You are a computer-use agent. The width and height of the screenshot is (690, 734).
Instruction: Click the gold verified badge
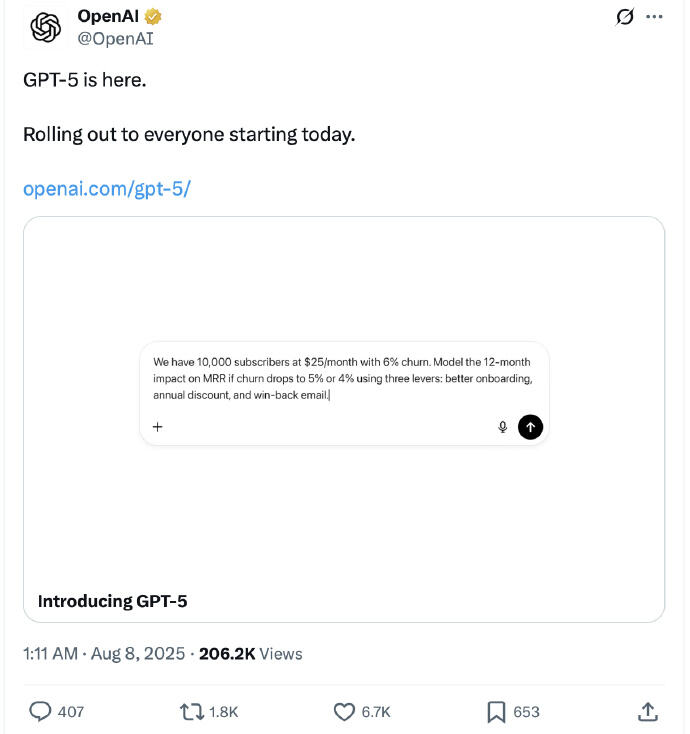(153, 17)
